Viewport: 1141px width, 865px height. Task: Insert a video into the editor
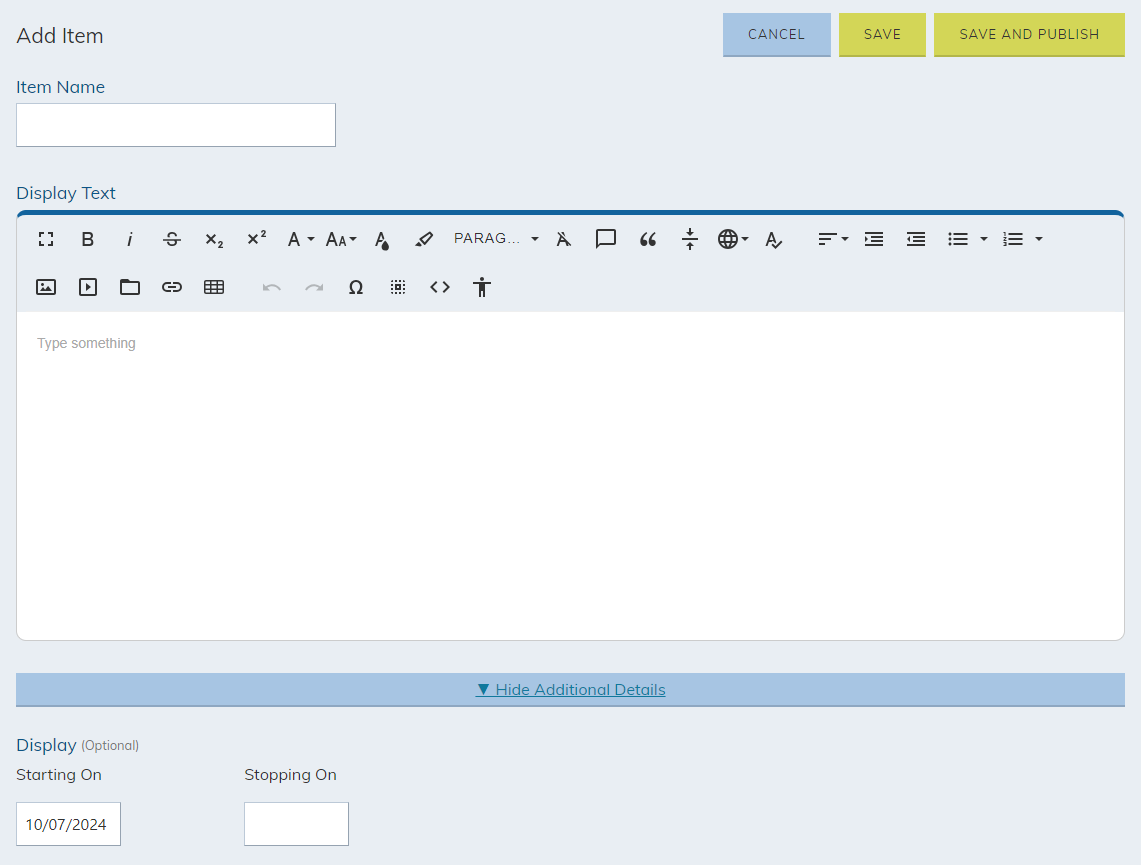pos(87,287)
